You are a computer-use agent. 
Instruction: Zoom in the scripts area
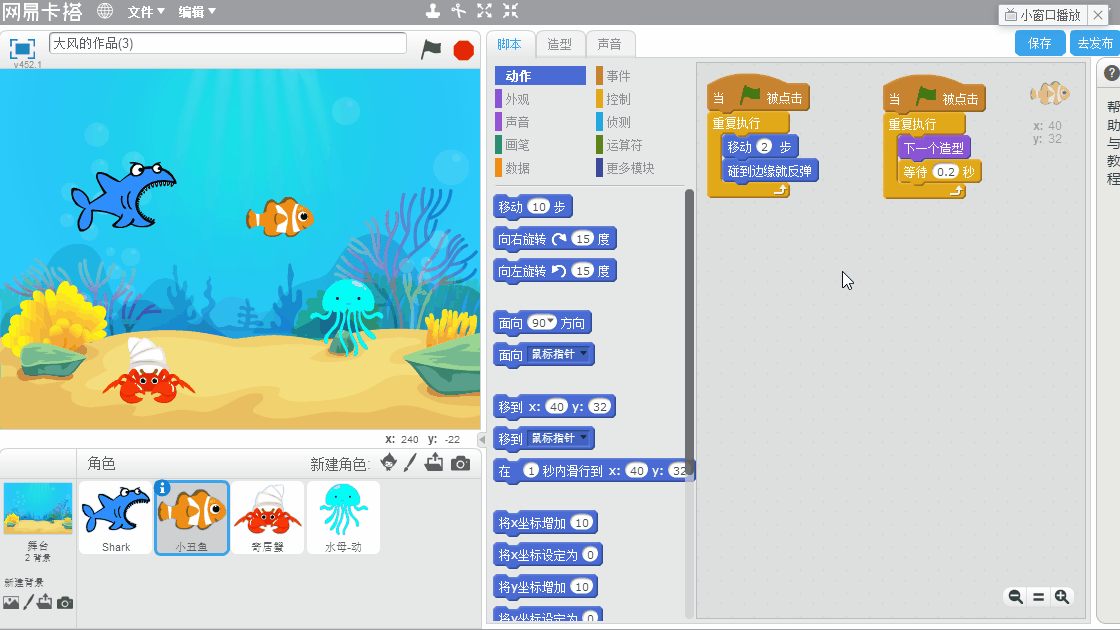(1062, 596)
